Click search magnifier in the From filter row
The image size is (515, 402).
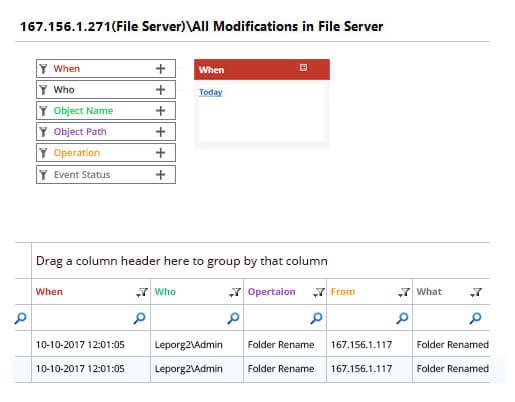click(x=402, y=318)
